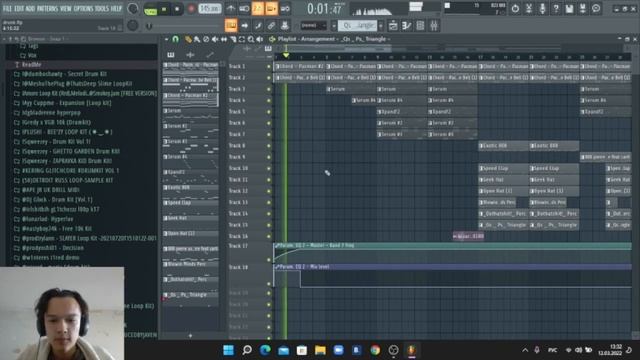Screen dimensions: 640x360
Task: Click the multilink controllers icon
Action: (x=285, y=26)
